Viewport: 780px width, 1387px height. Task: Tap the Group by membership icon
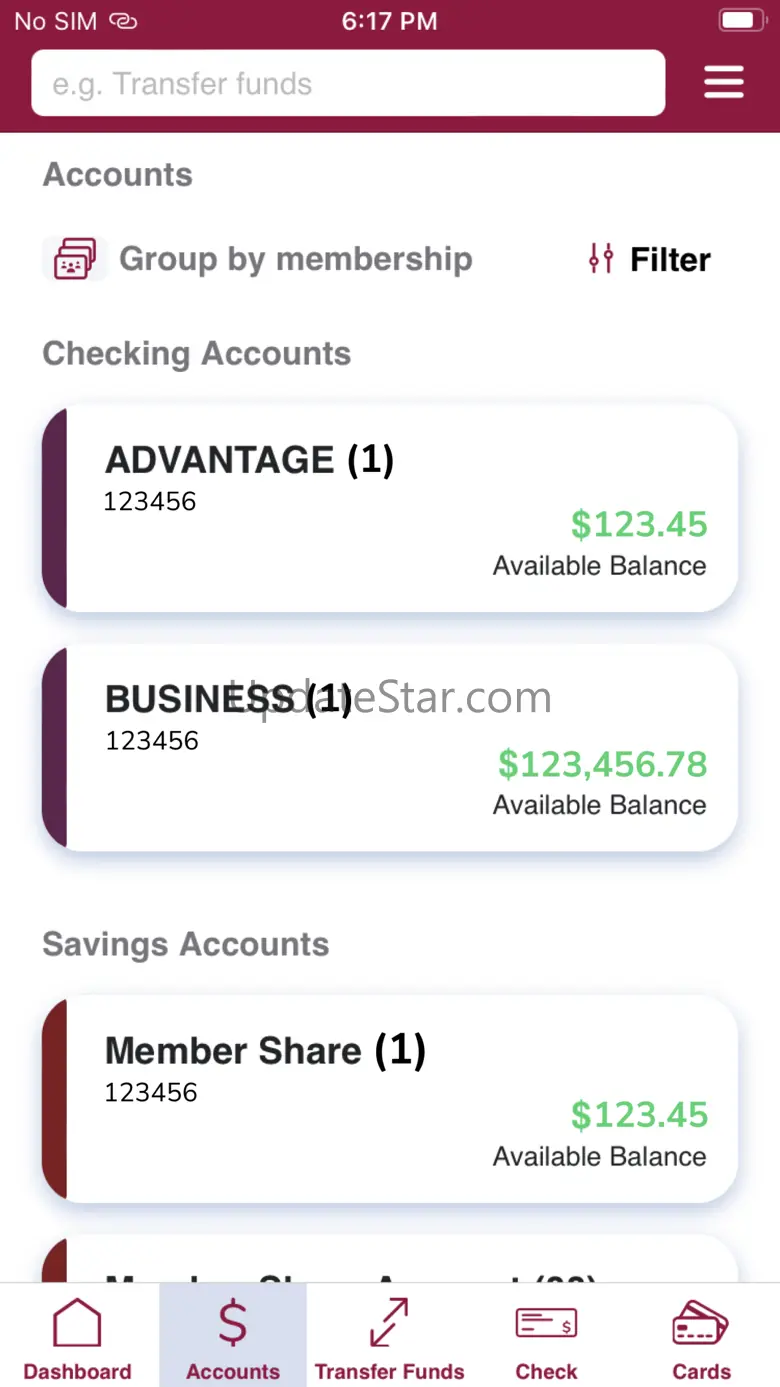point(75,259)
